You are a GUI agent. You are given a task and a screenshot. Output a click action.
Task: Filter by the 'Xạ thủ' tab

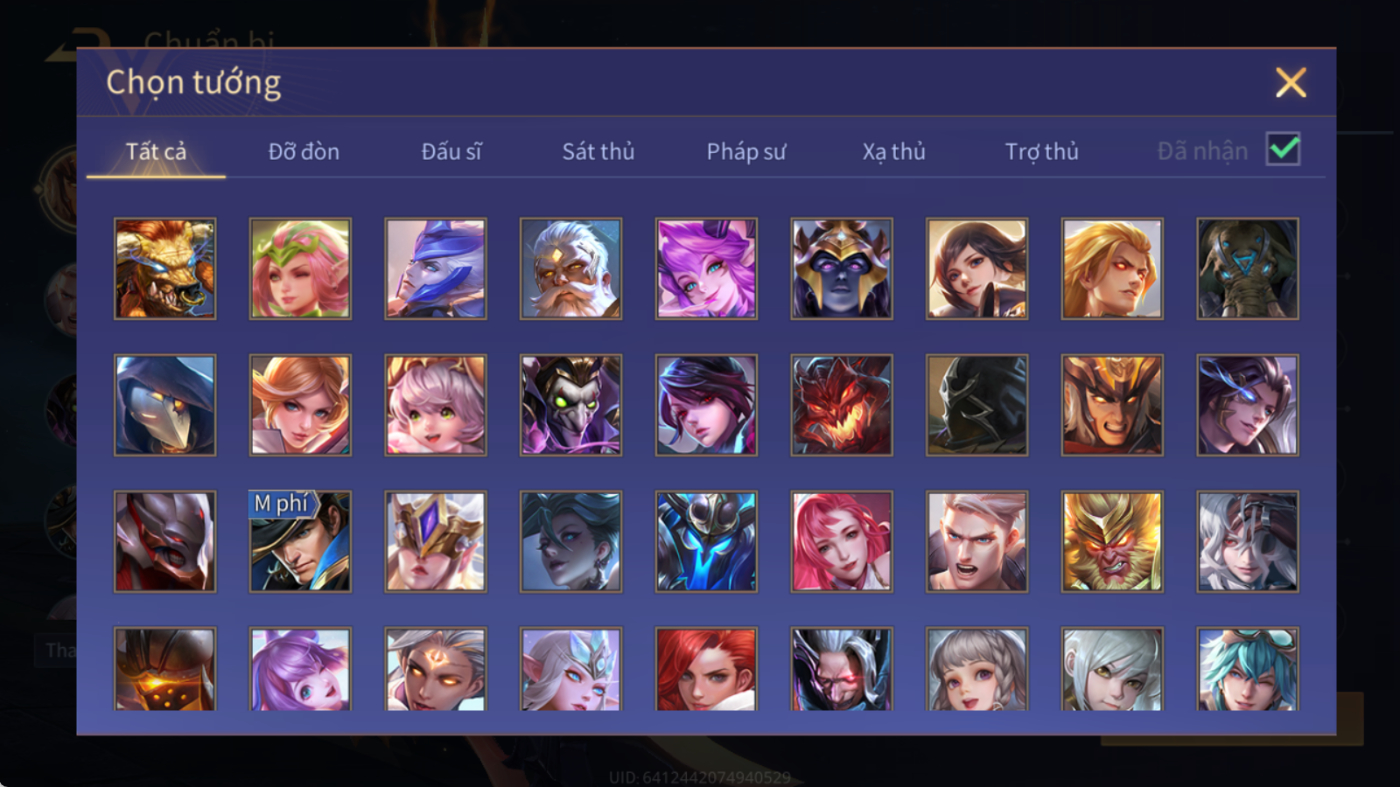click(894, 152)
